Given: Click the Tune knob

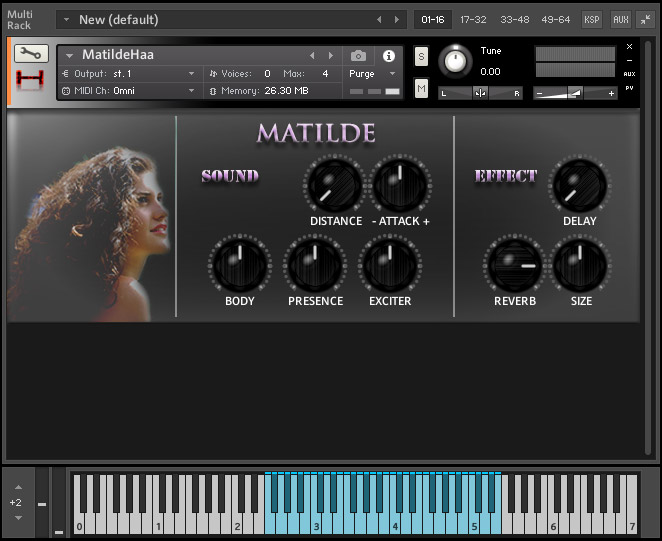Looking at the screenshot, I should coord(456,62).
